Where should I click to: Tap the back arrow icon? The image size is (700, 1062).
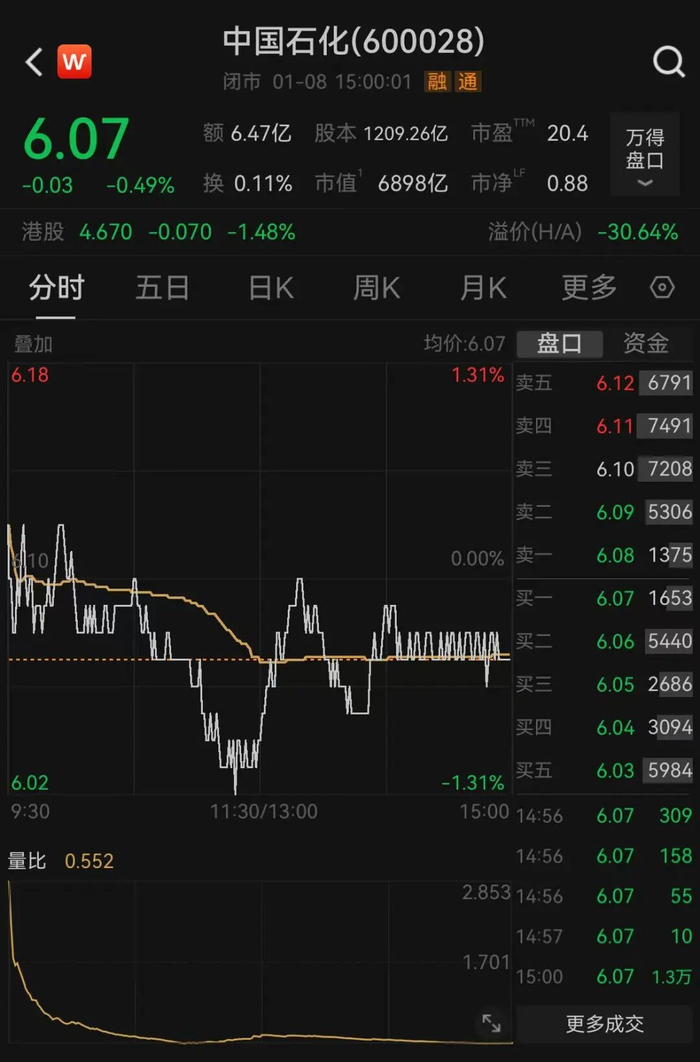pos(35,62)
